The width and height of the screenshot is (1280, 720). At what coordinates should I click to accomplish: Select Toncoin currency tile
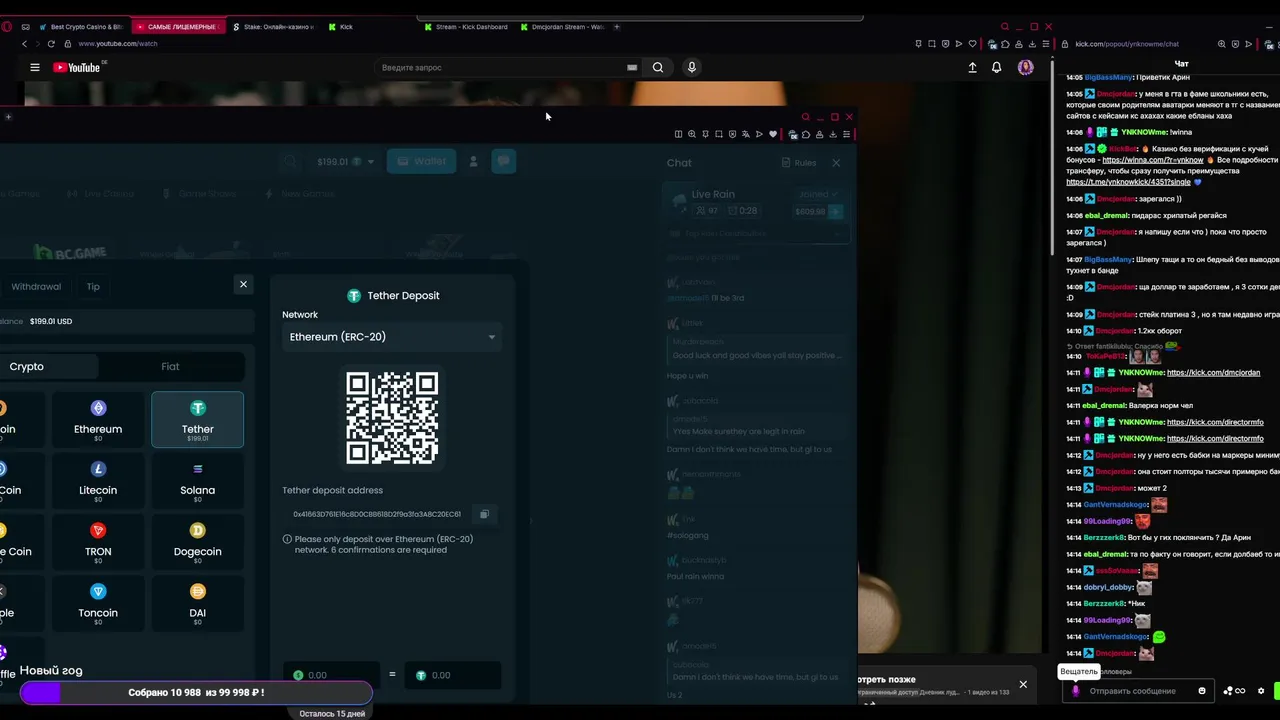(x=98, y=603)
